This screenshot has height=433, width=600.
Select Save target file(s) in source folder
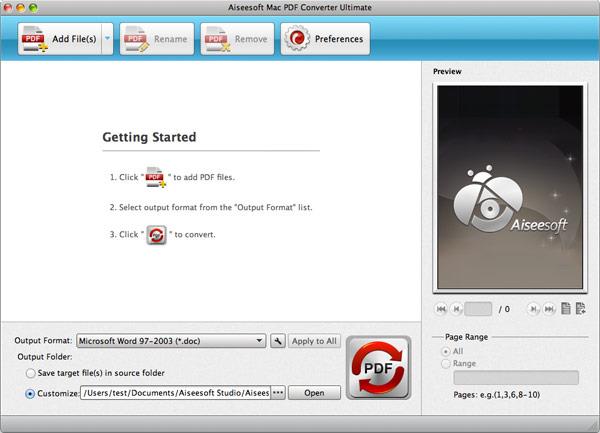(x=30, y=373)
